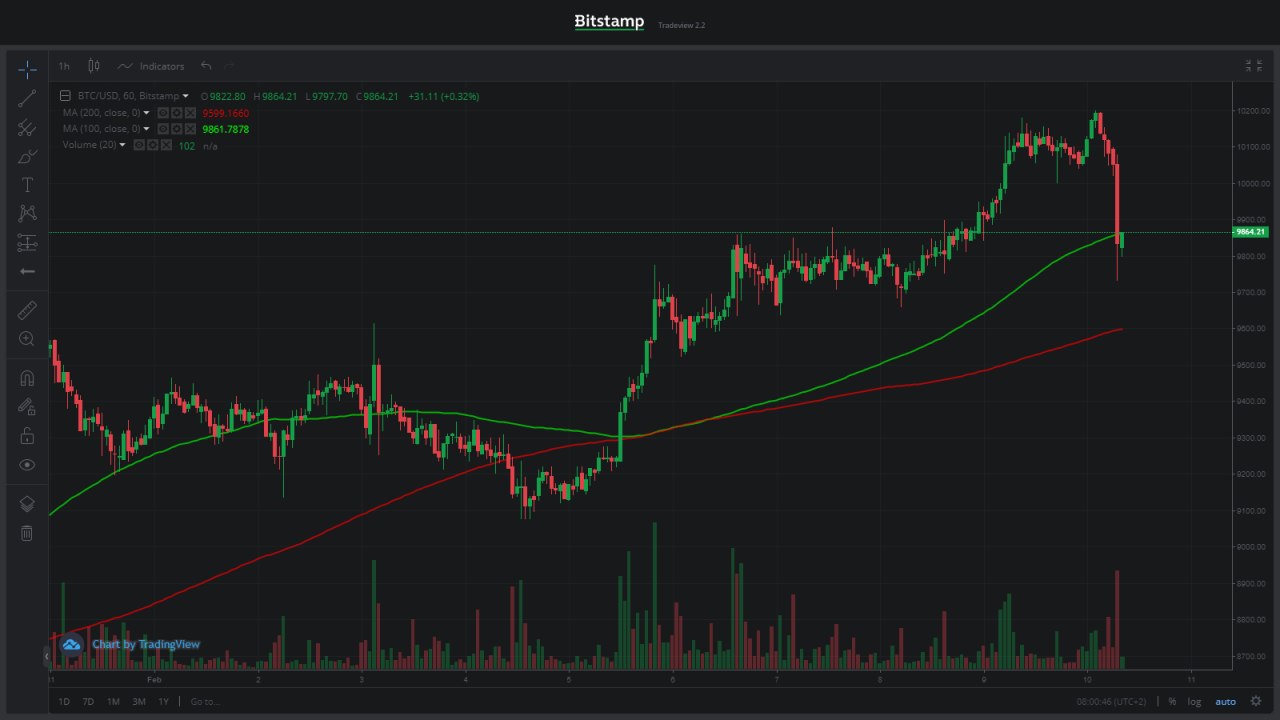The height and width of the screenshot is (720, 1280).
Task: Toggle log scale
Action: coord(1194,702)
